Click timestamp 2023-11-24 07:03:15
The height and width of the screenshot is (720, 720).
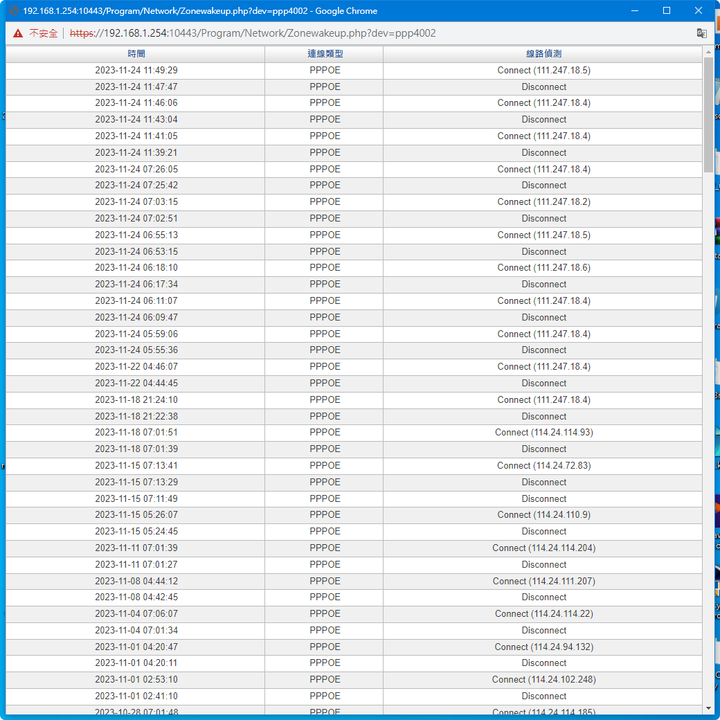(x=136, y=202)
